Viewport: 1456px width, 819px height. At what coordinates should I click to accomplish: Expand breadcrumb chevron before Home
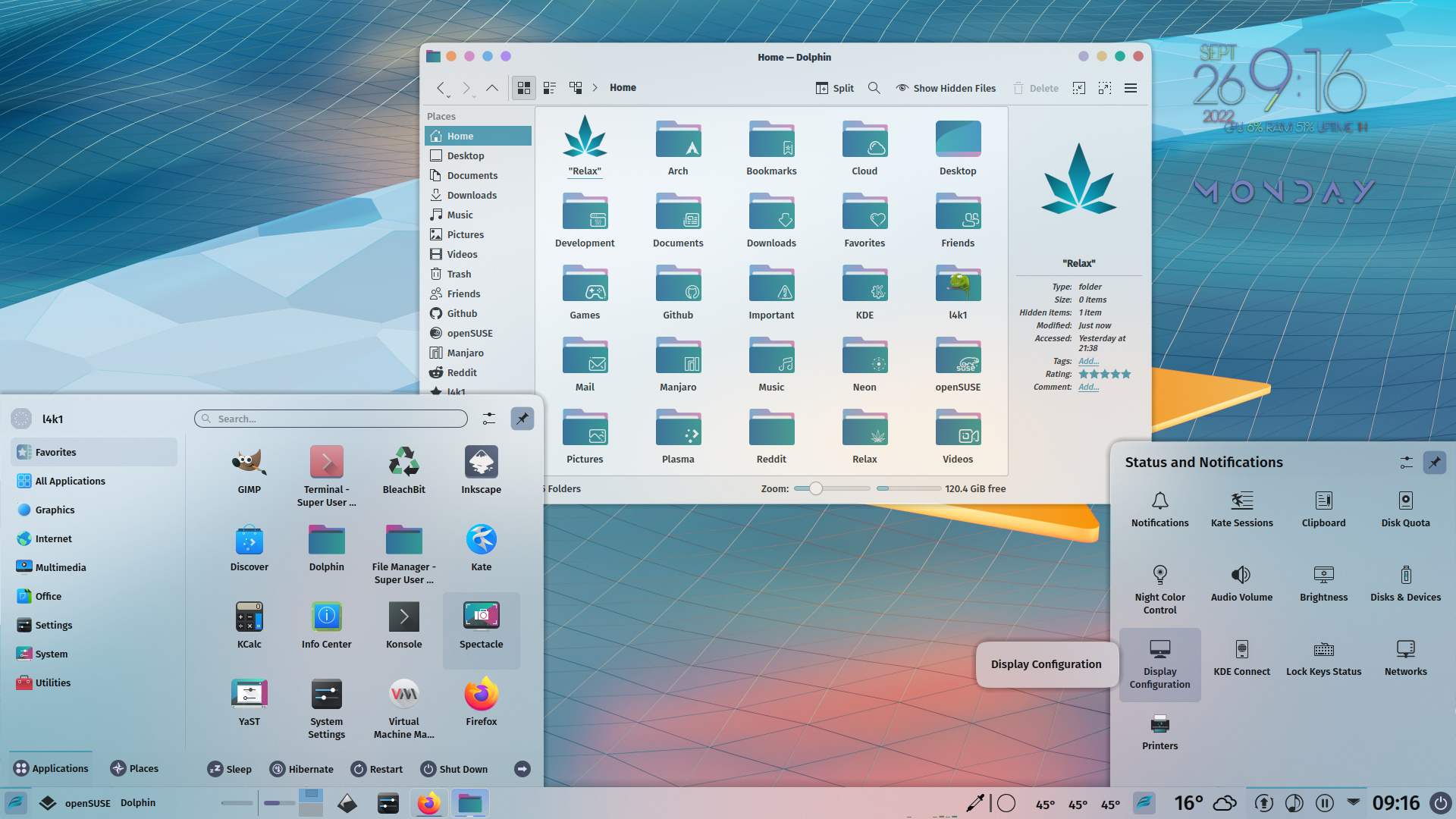pyautogui.click(x=595, y=88)
